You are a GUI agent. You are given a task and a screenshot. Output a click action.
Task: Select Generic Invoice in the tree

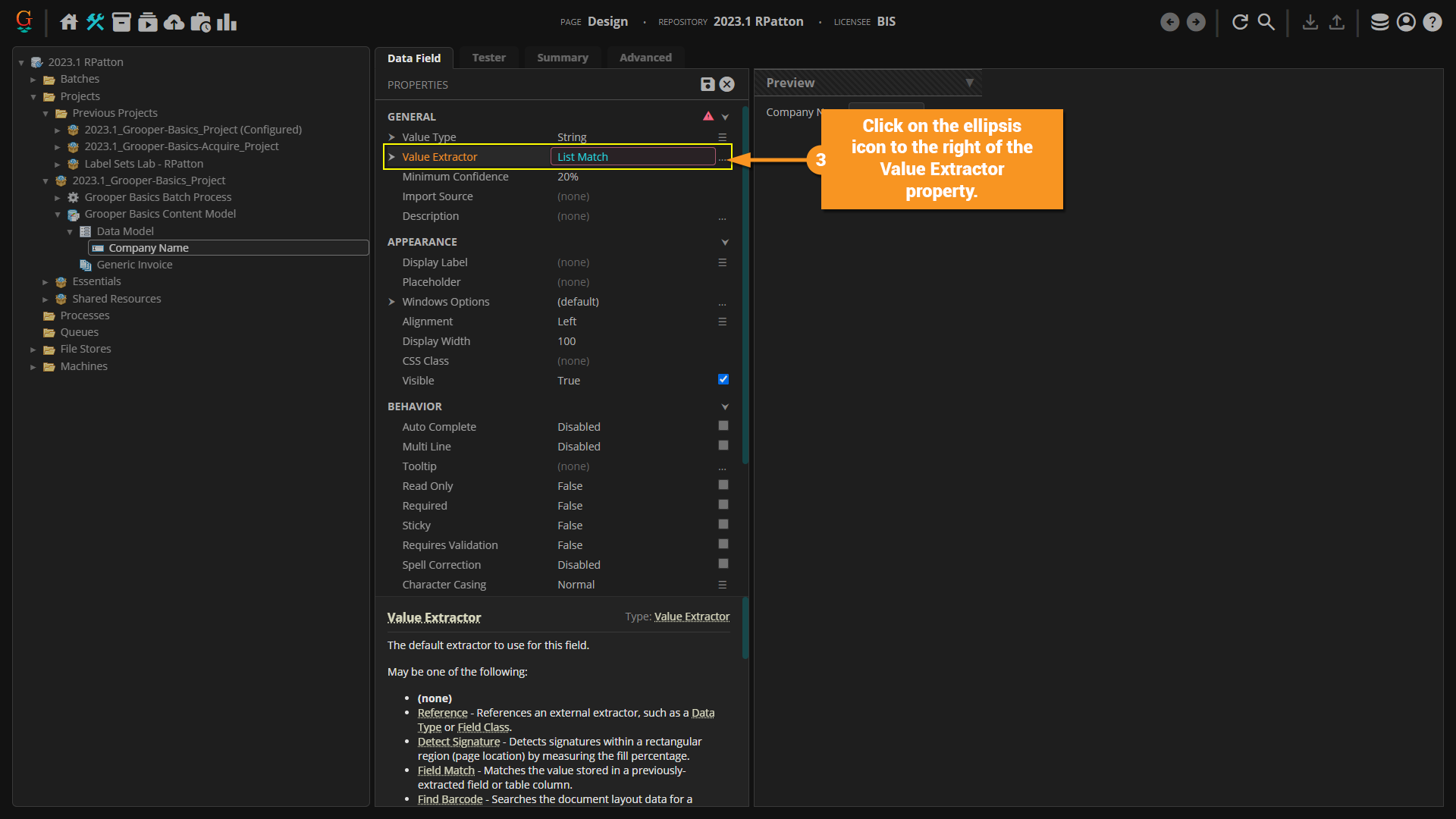tap(134, 265)
